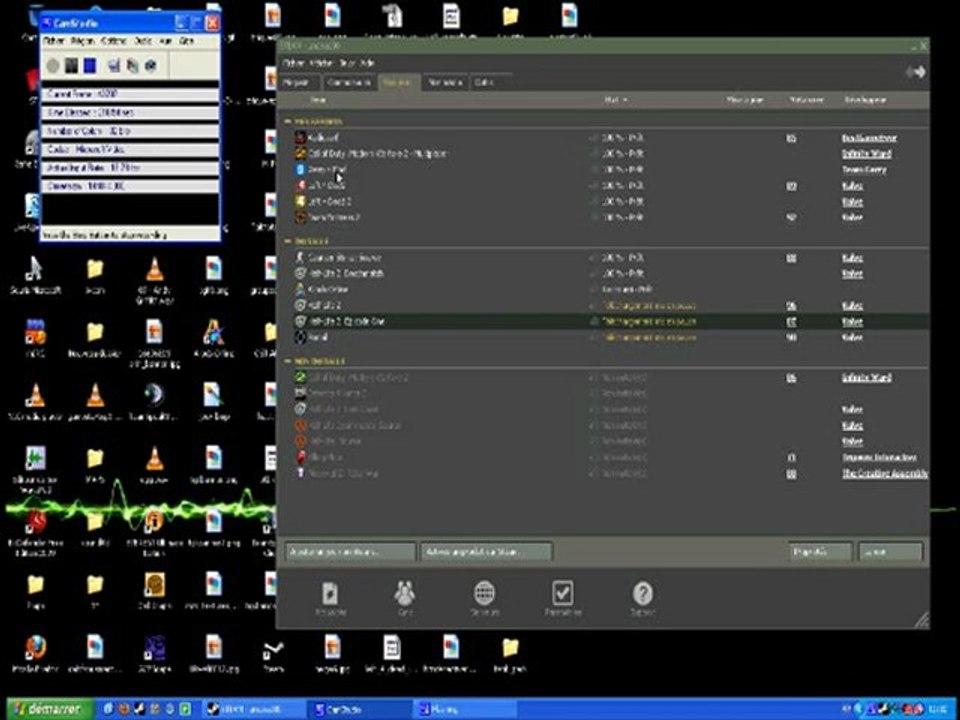Click the first bottom-left button in Steam
Screen dimensions: 960x720
pos(350,552)
